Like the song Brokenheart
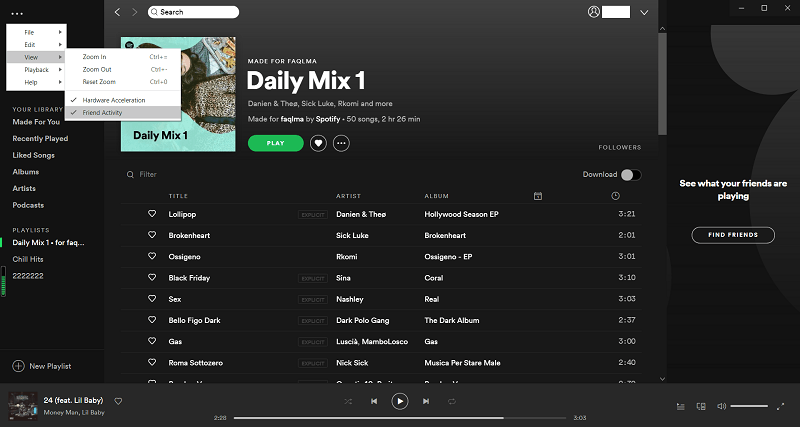Screen dimensions: 800x427 coord(152,235)
